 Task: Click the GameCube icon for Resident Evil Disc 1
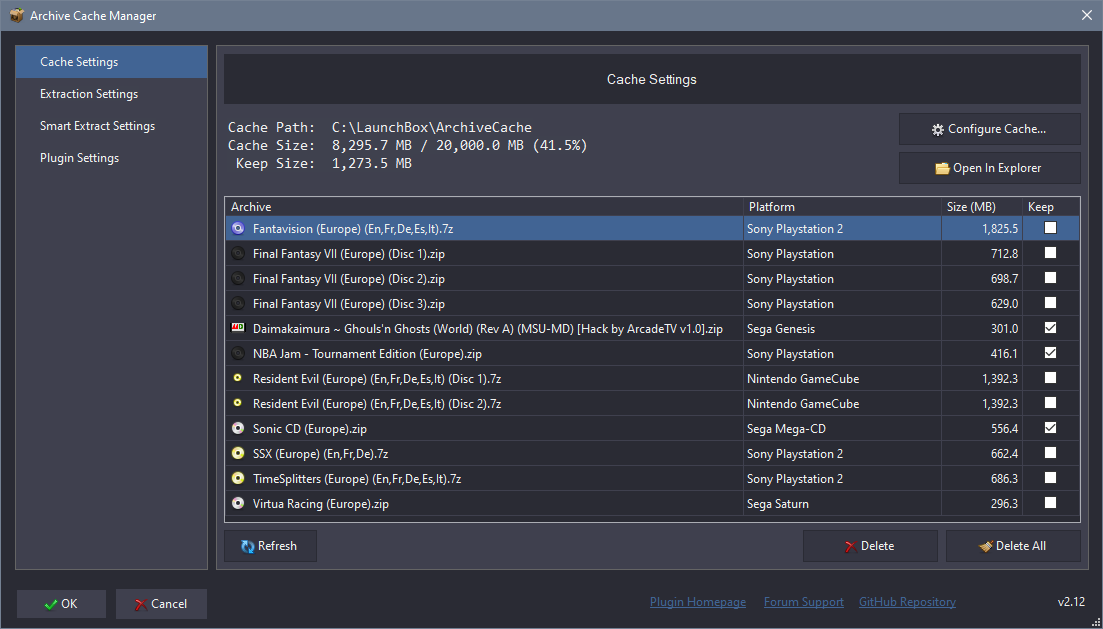coord(238,379)
